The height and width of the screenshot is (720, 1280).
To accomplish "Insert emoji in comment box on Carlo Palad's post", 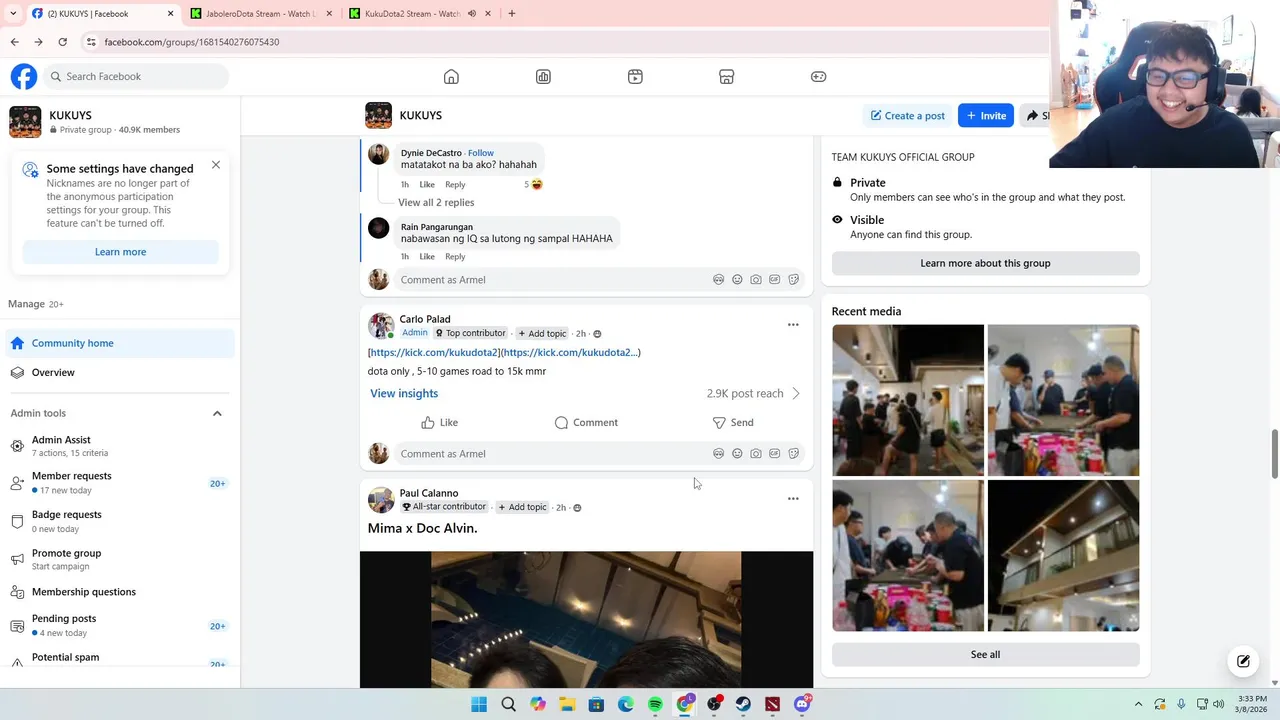I will pyautogui.click(x=737, y=454).
